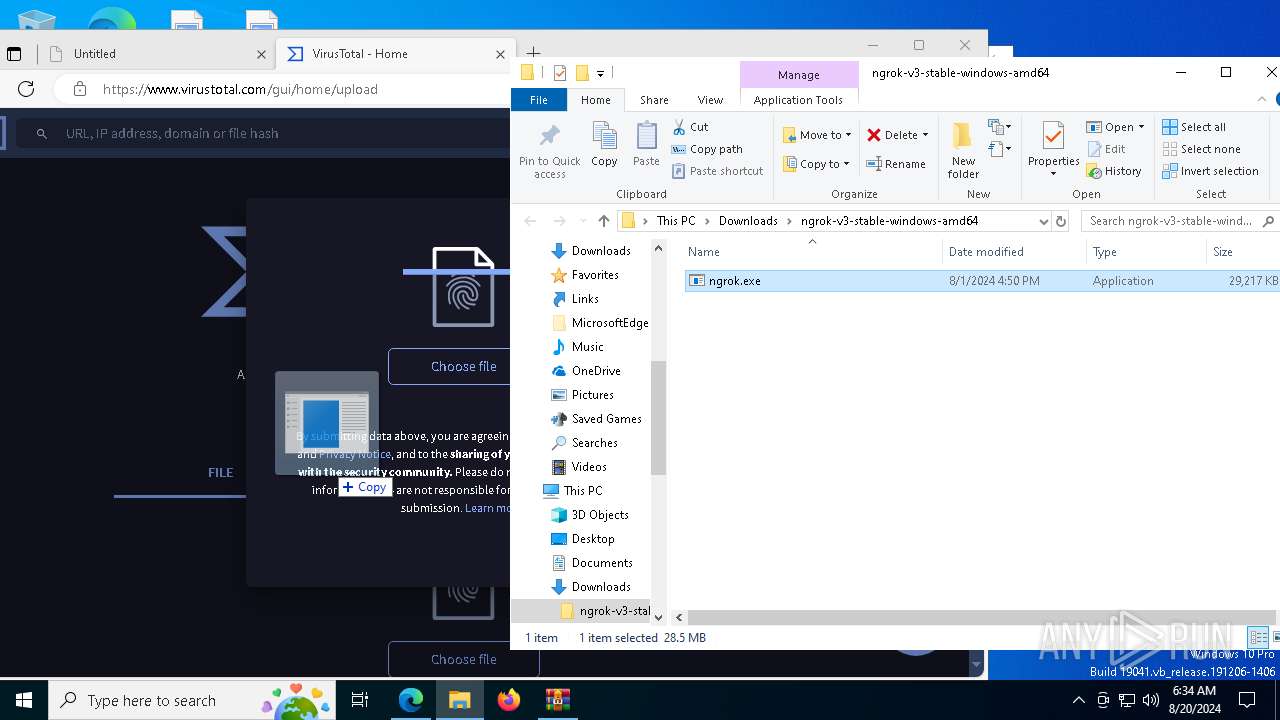Image resolution: width=1280 pixels, height=720 pixels.
Task: Open the Move to dropdown
Action: [817, 135]
